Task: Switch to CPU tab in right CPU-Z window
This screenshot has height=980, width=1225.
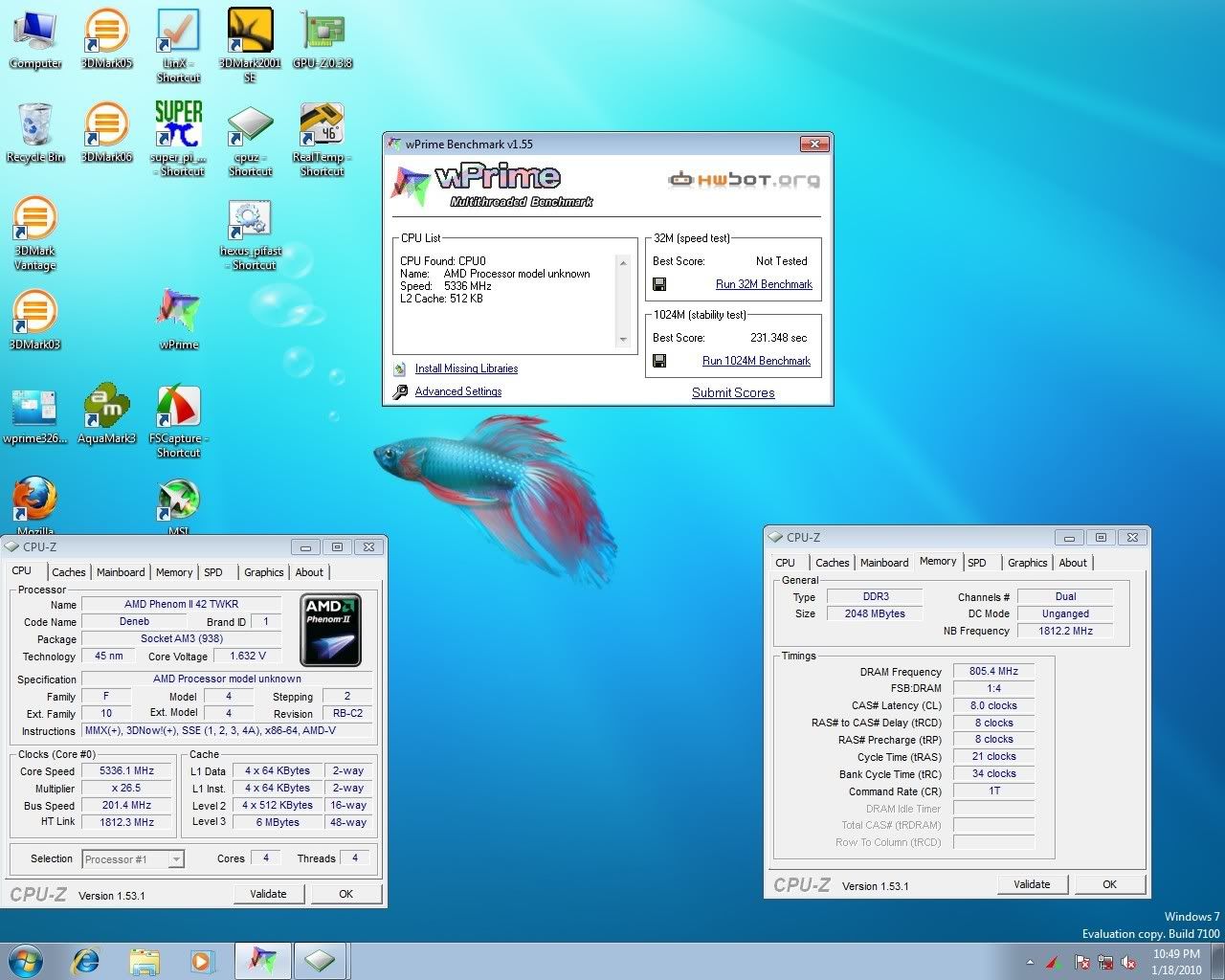Action: pyautogui.click(x=786, y=563)
